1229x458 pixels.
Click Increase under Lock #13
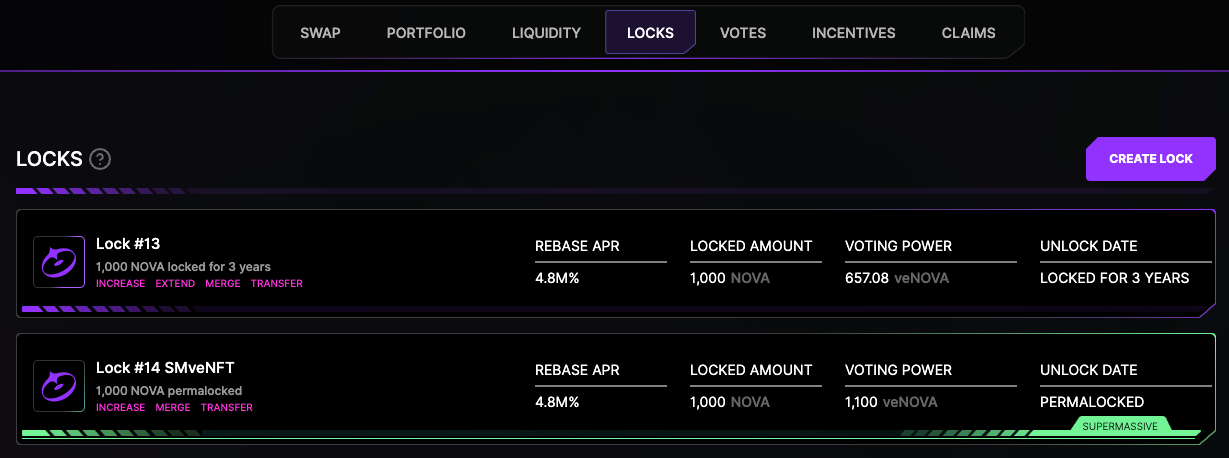pyautogui.click(x=120, y=284)
